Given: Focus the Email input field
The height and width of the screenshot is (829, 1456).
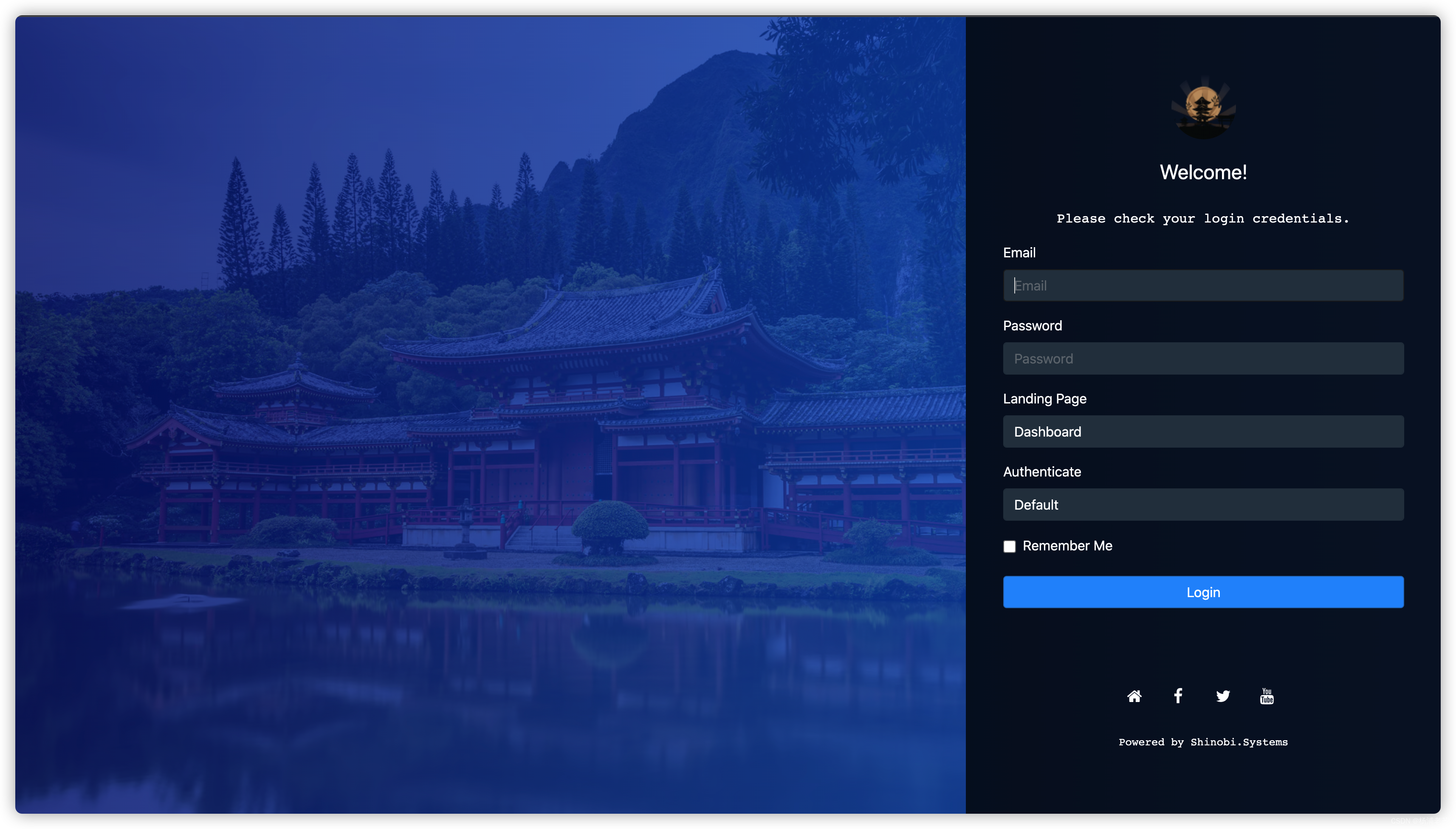Looking at the screenshot, I should pos(1202,286).
